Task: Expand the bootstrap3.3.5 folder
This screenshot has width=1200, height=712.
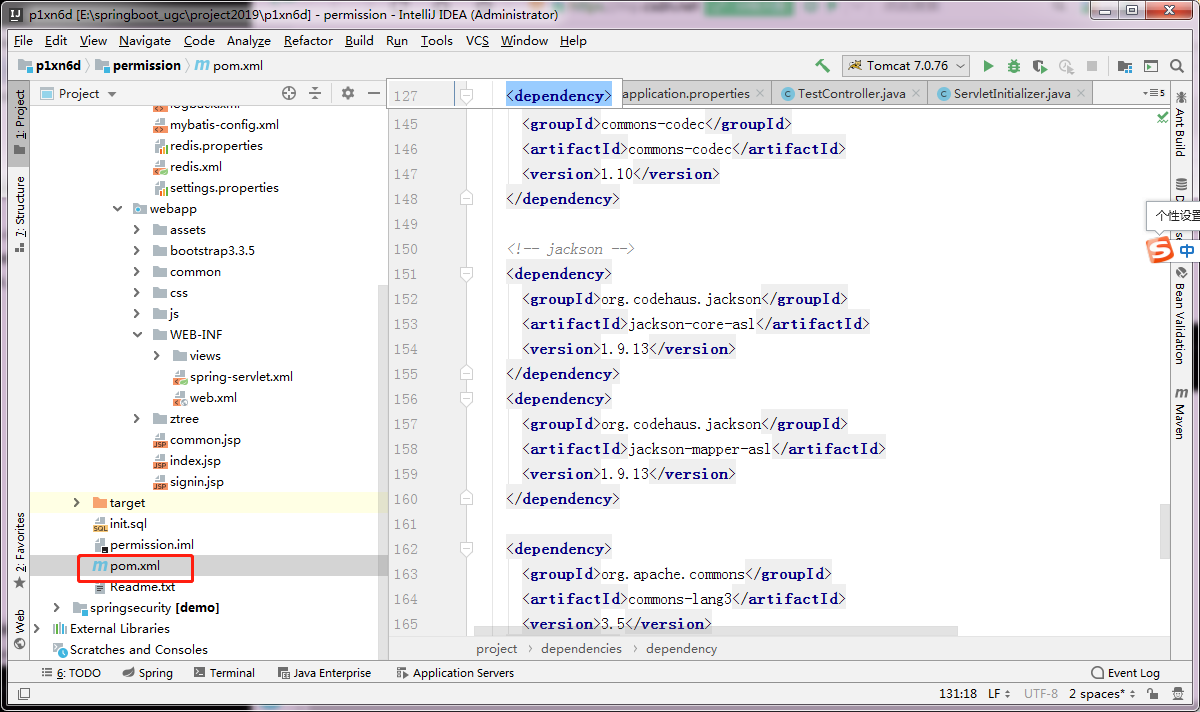Action: (137, 251)
